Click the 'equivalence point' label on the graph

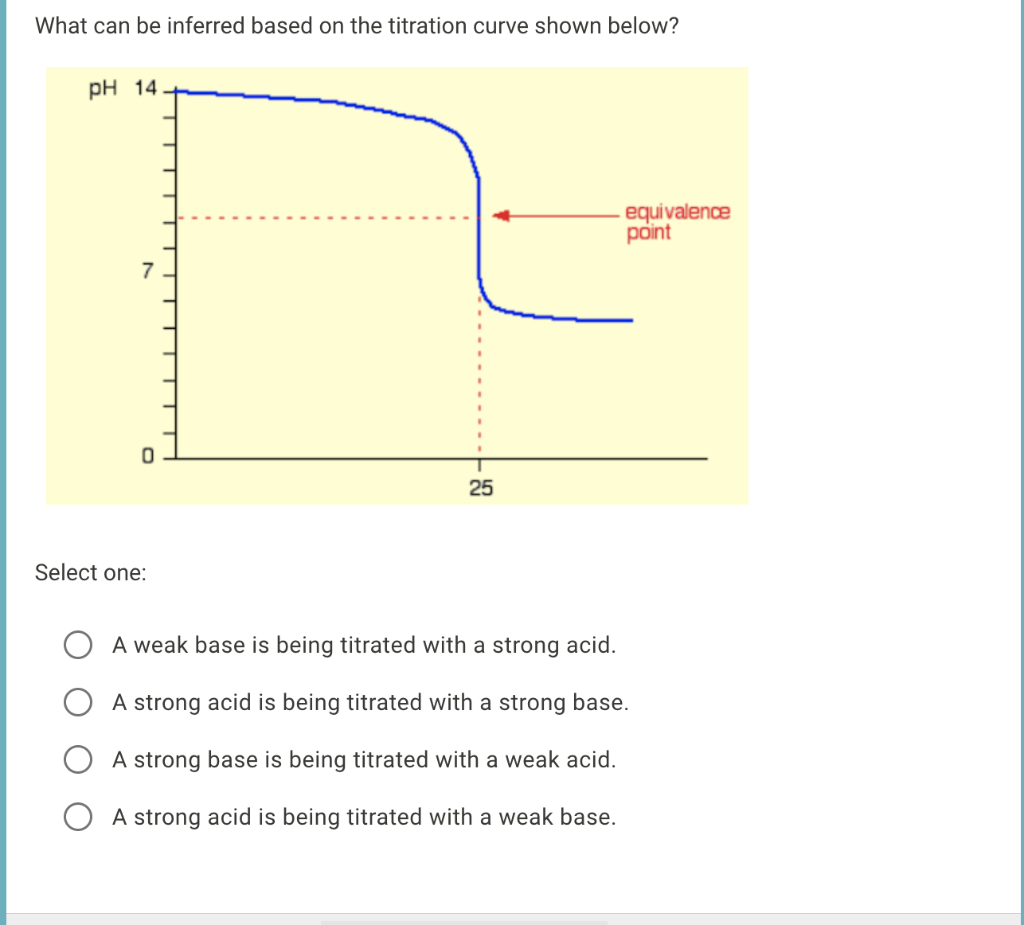pyautogui.click(x=676, y=221)
